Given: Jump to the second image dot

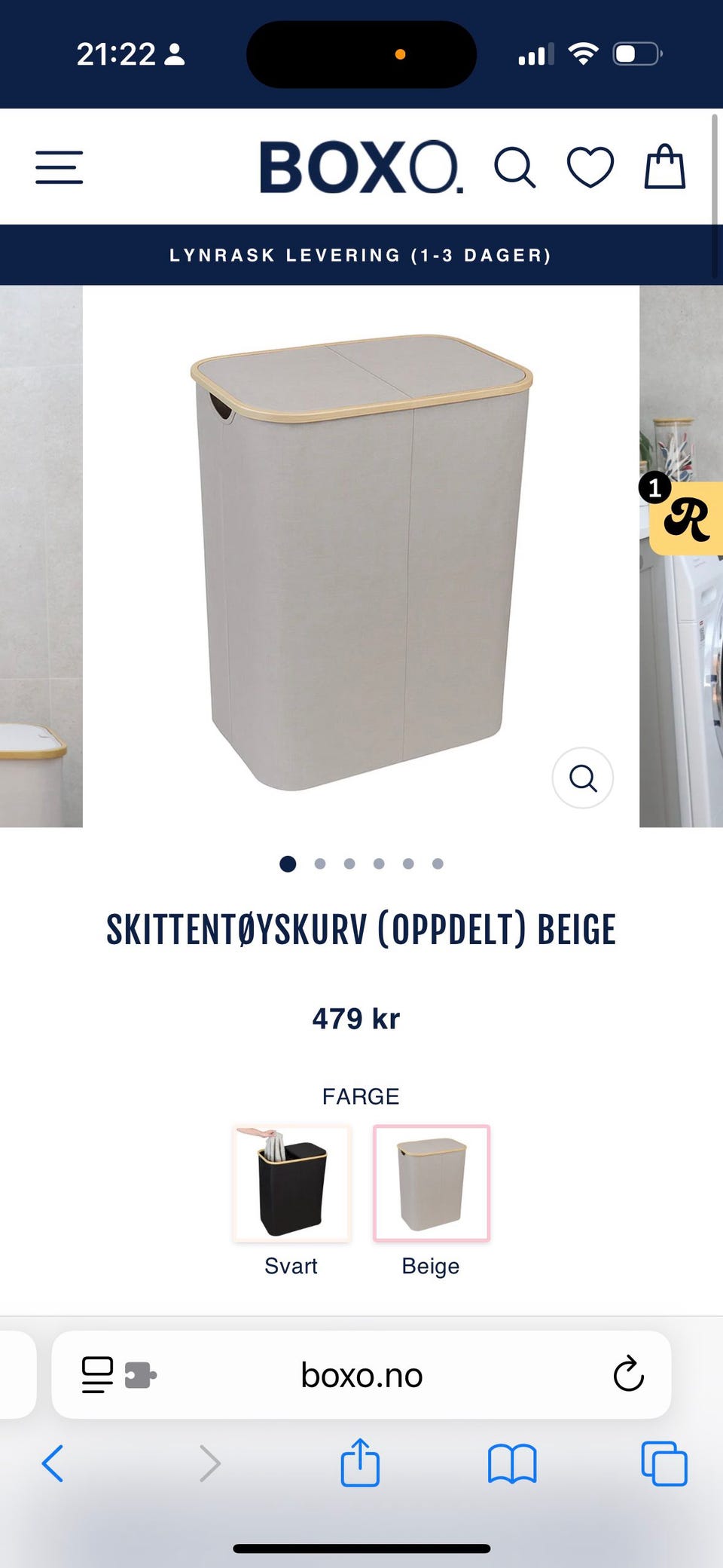Looking at the screenshot, I should (320, 863).
